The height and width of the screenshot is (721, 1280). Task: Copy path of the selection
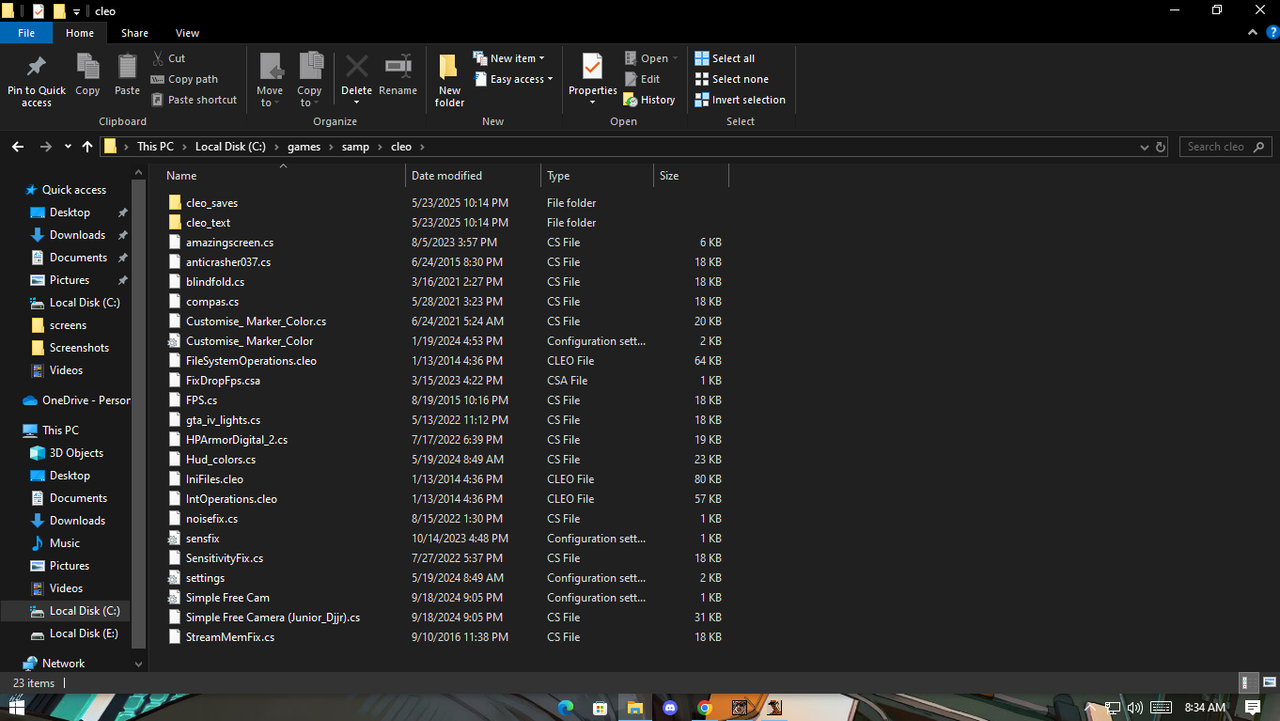(x=184, y=79)
